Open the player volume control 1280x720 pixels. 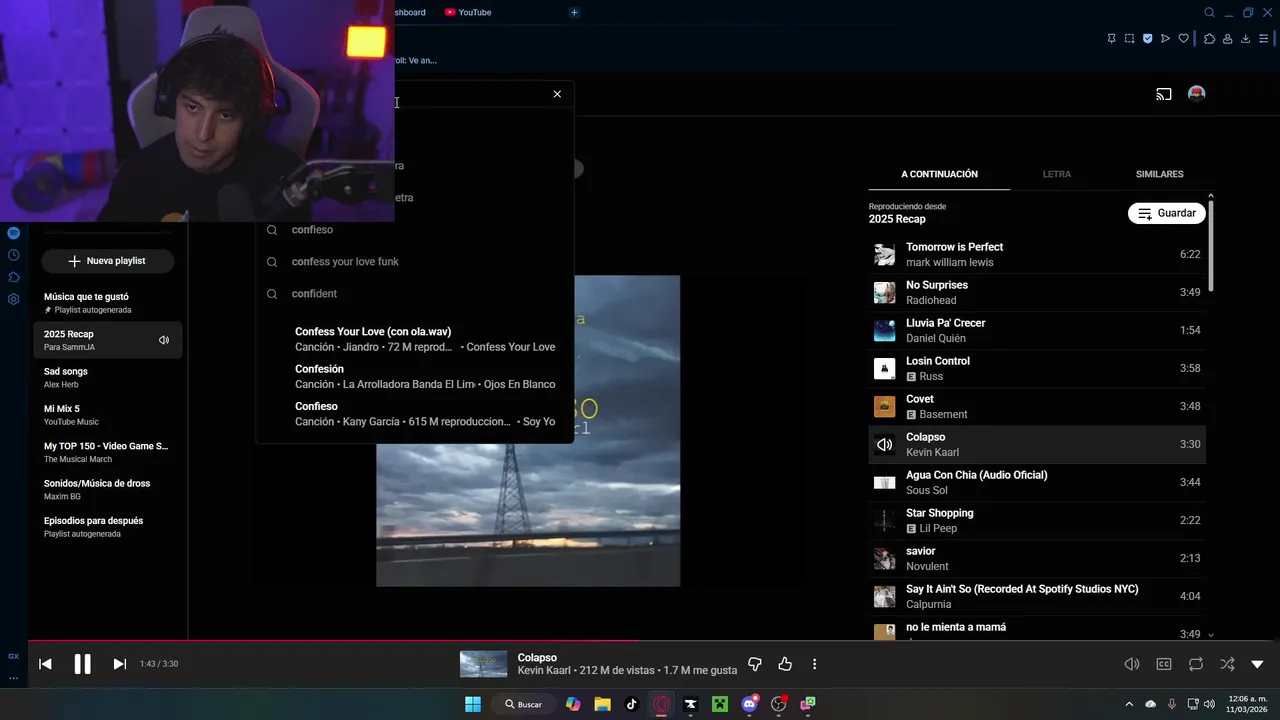(x=1132, y=664)
